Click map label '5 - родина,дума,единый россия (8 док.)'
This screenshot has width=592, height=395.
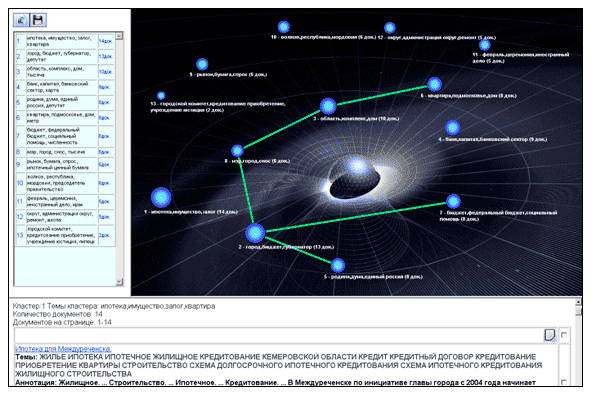[x=373, y=277]
